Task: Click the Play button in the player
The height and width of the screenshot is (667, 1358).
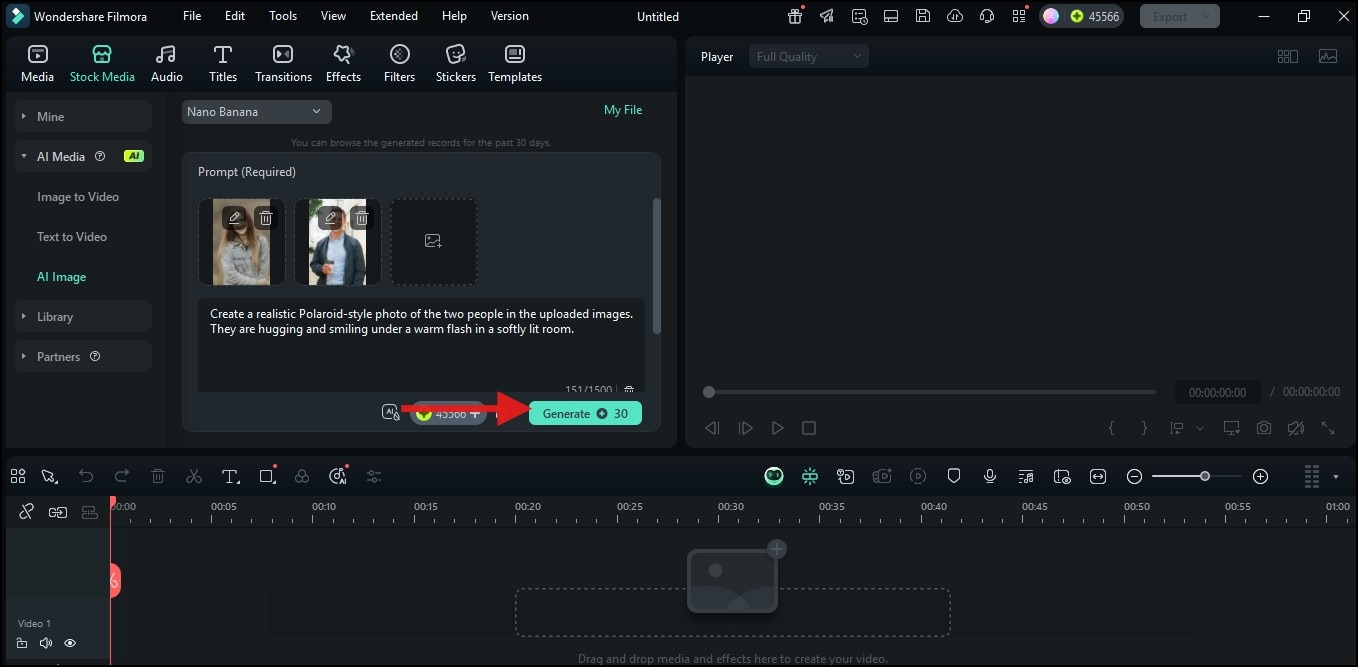Action: coord(777,428)
